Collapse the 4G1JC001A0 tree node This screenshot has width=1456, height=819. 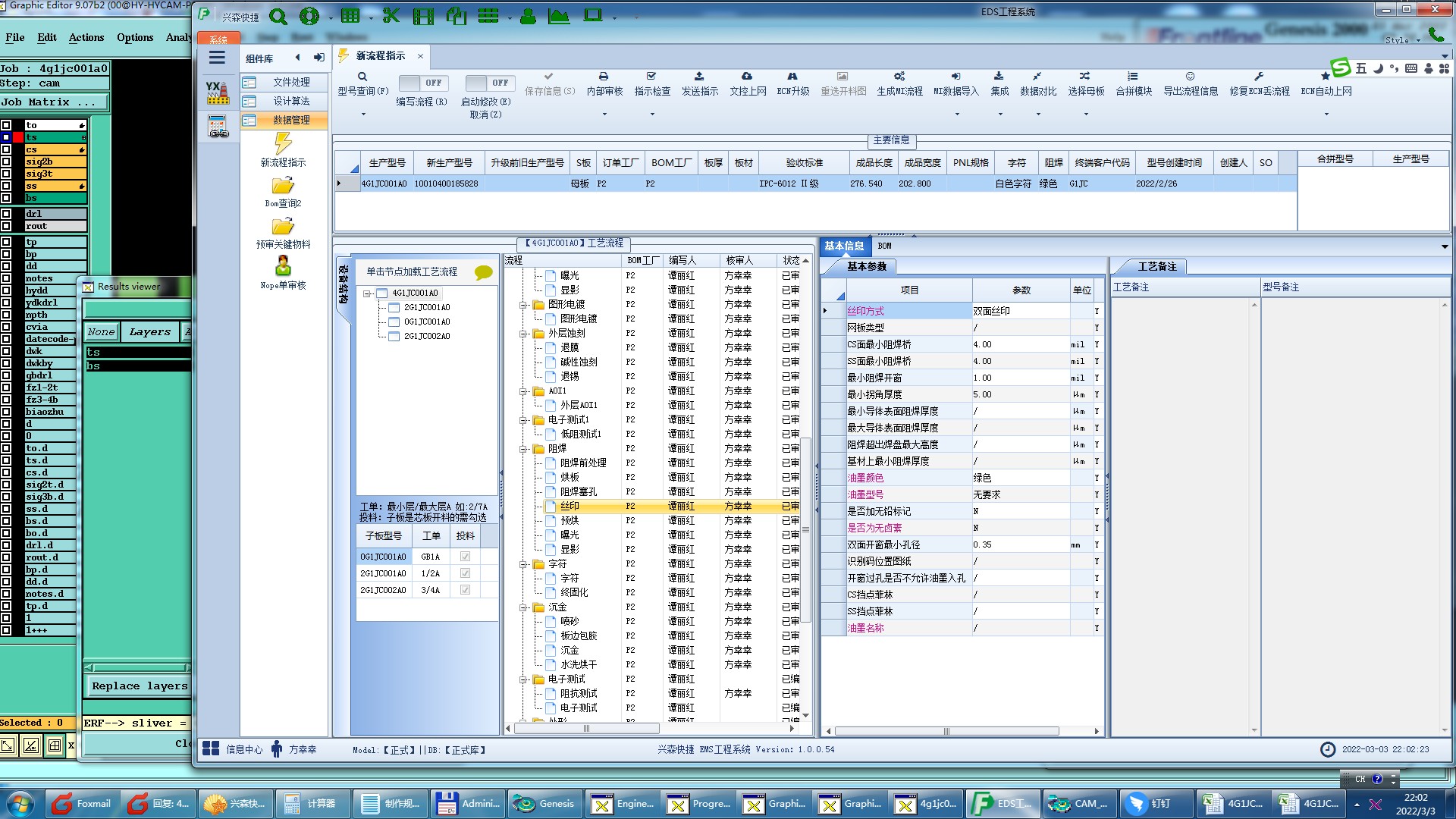tap(367, 293)
